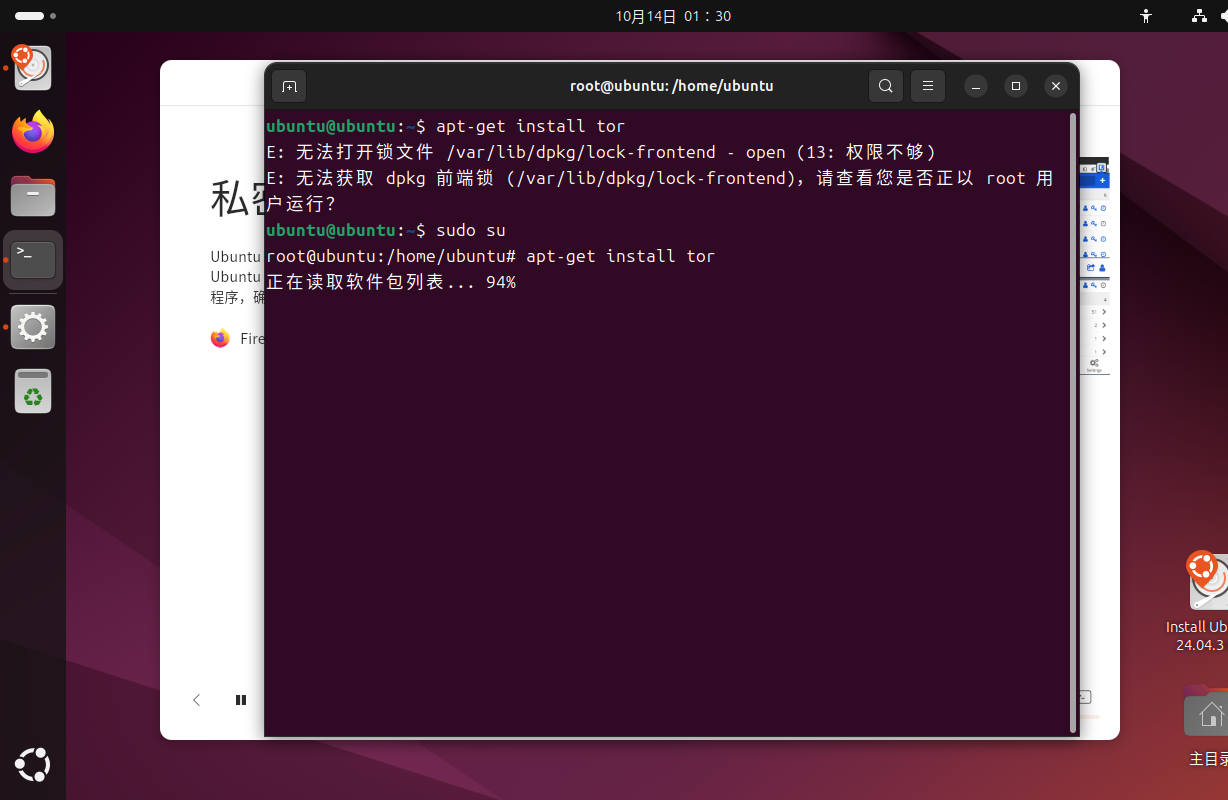
Task: Show installer log via bottom-right terminal icon
Action: [1085, 697]
